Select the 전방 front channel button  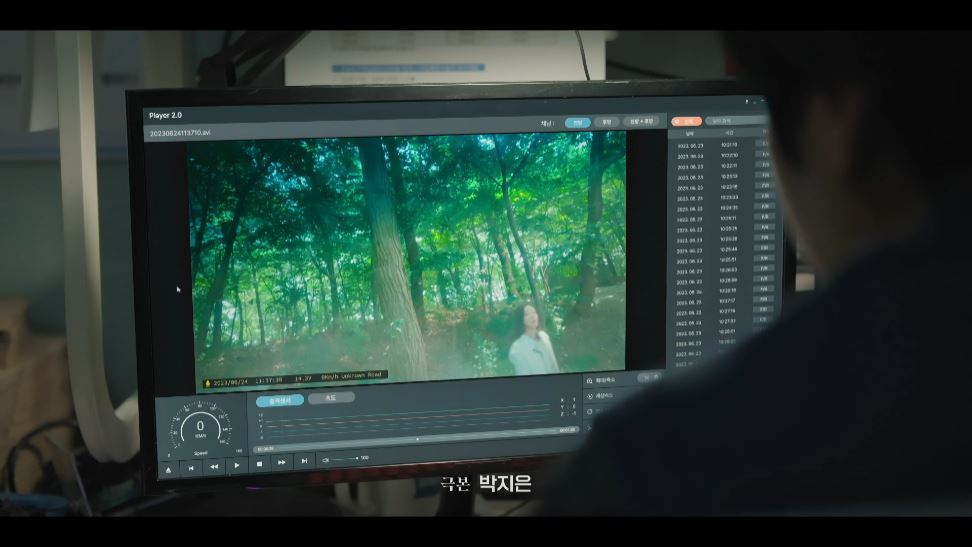pos(577,123)
